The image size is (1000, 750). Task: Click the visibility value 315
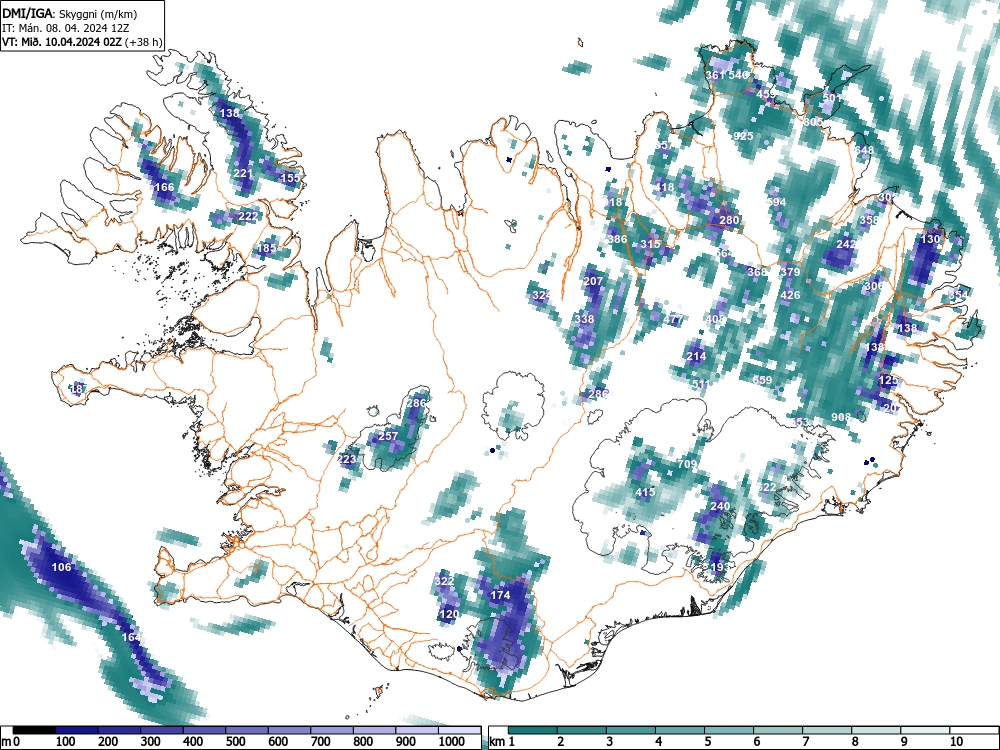(651, 244)
